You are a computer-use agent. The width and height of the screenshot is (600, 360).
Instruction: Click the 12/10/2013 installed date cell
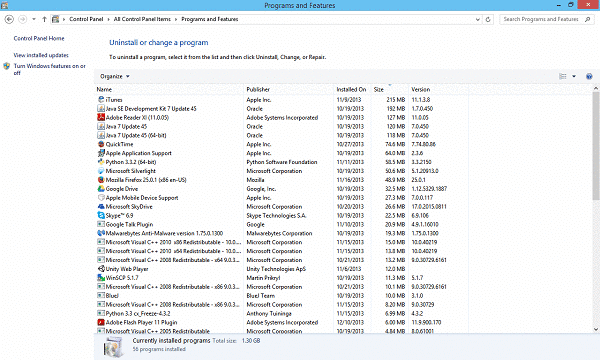pos(350,323)
